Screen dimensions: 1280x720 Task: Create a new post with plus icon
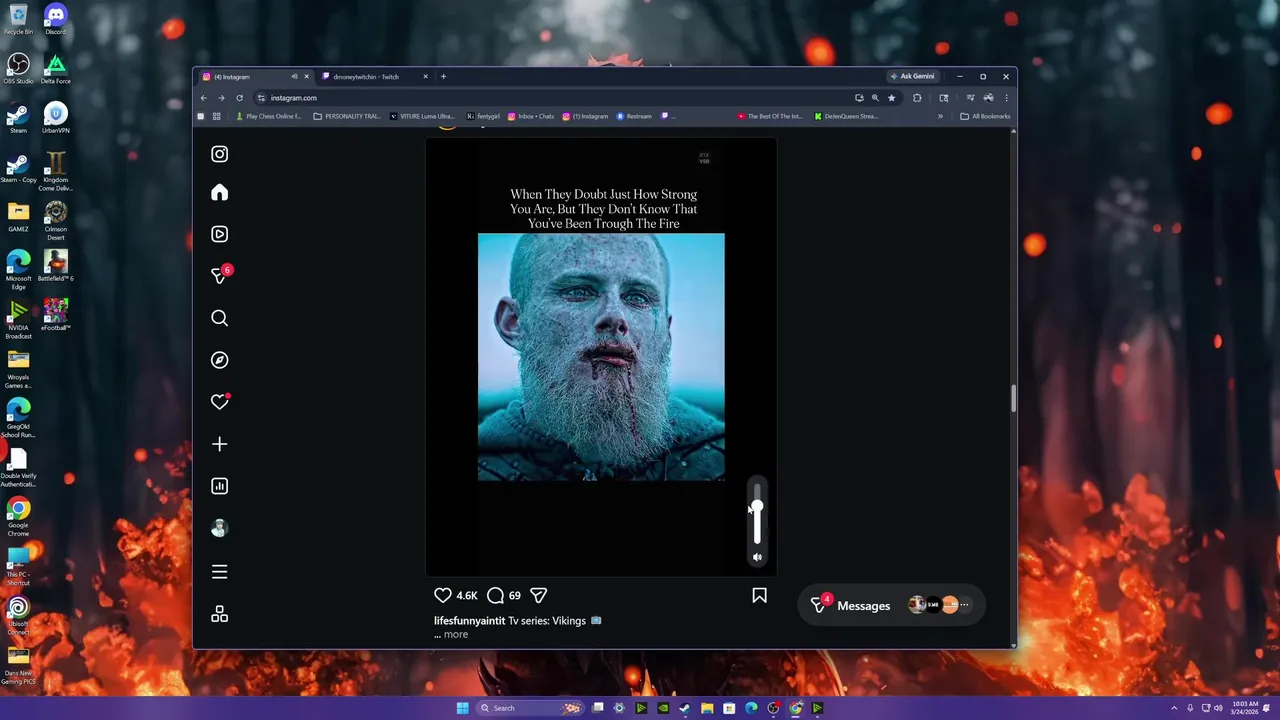pos(219,444)
